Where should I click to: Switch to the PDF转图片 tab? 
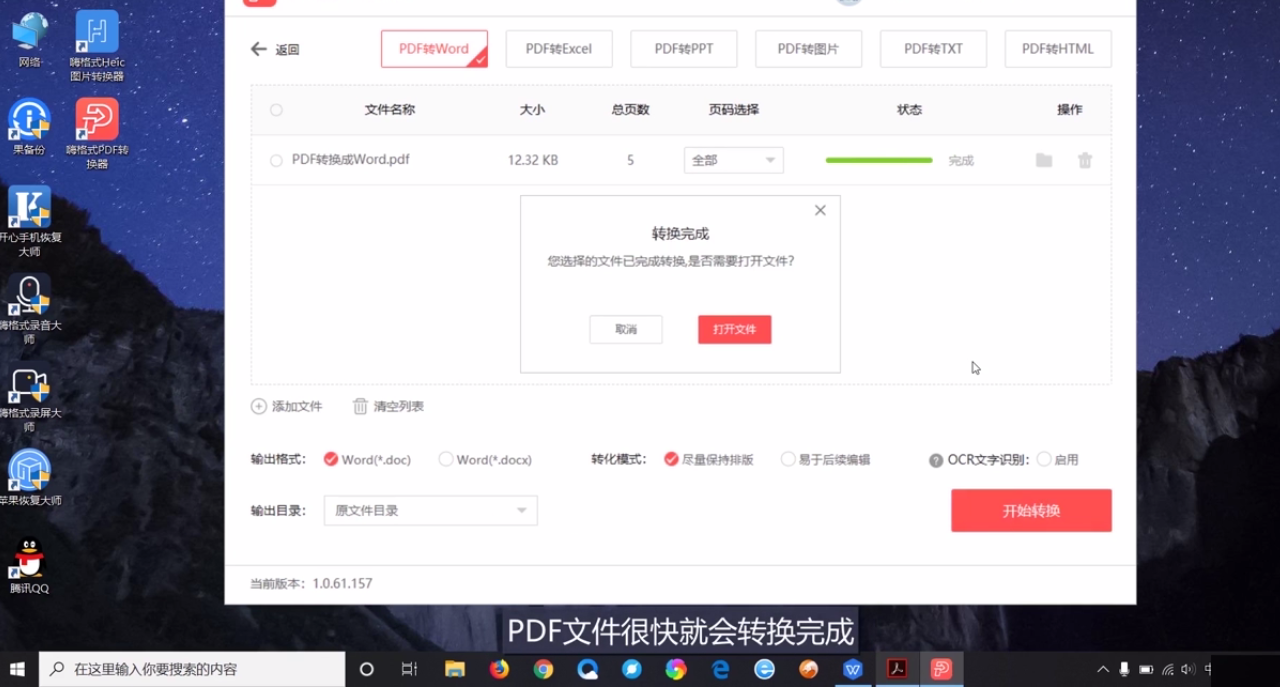point(808,49)
